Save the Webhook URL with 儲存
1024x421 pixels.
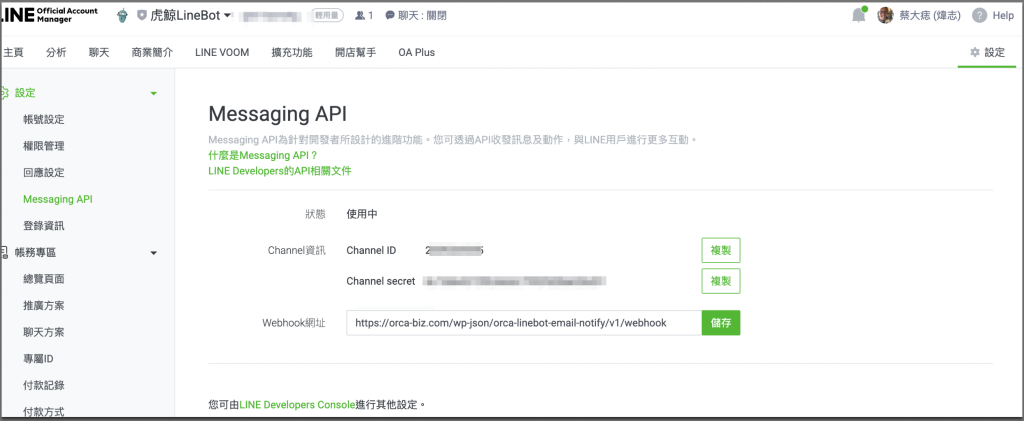coord(720,323)
